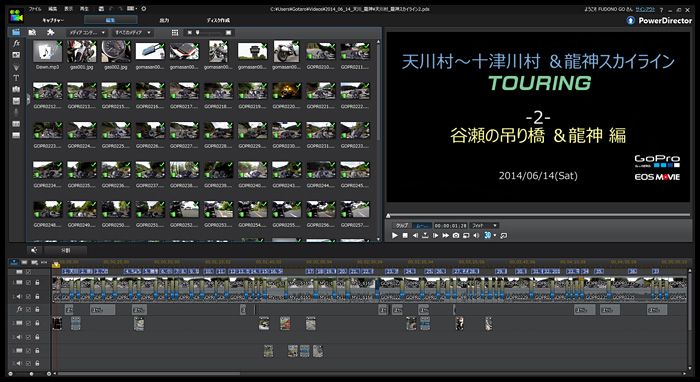
Task: Click the サインアウト link
Action: (x=646, y=9)
